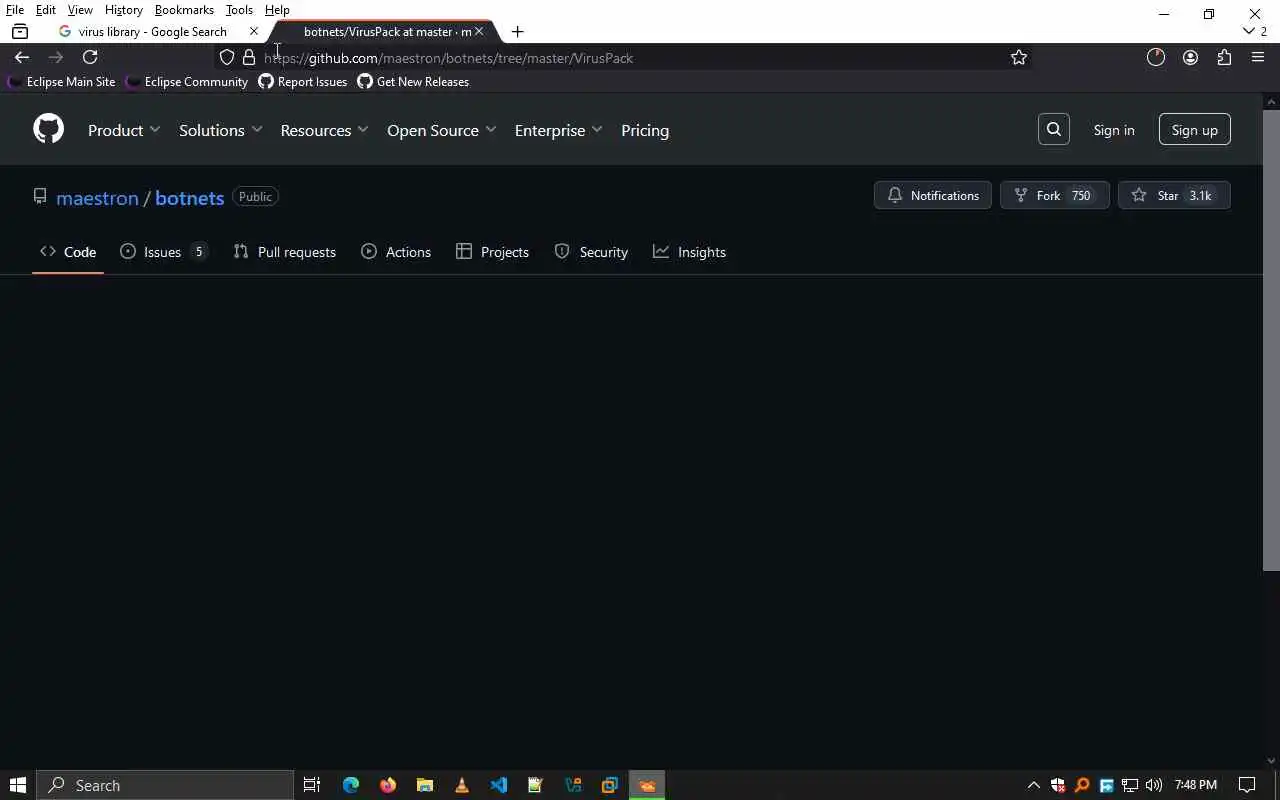1280x800 pixels.
Task: Open the GitHub logo home link
Action: point(48,129)
